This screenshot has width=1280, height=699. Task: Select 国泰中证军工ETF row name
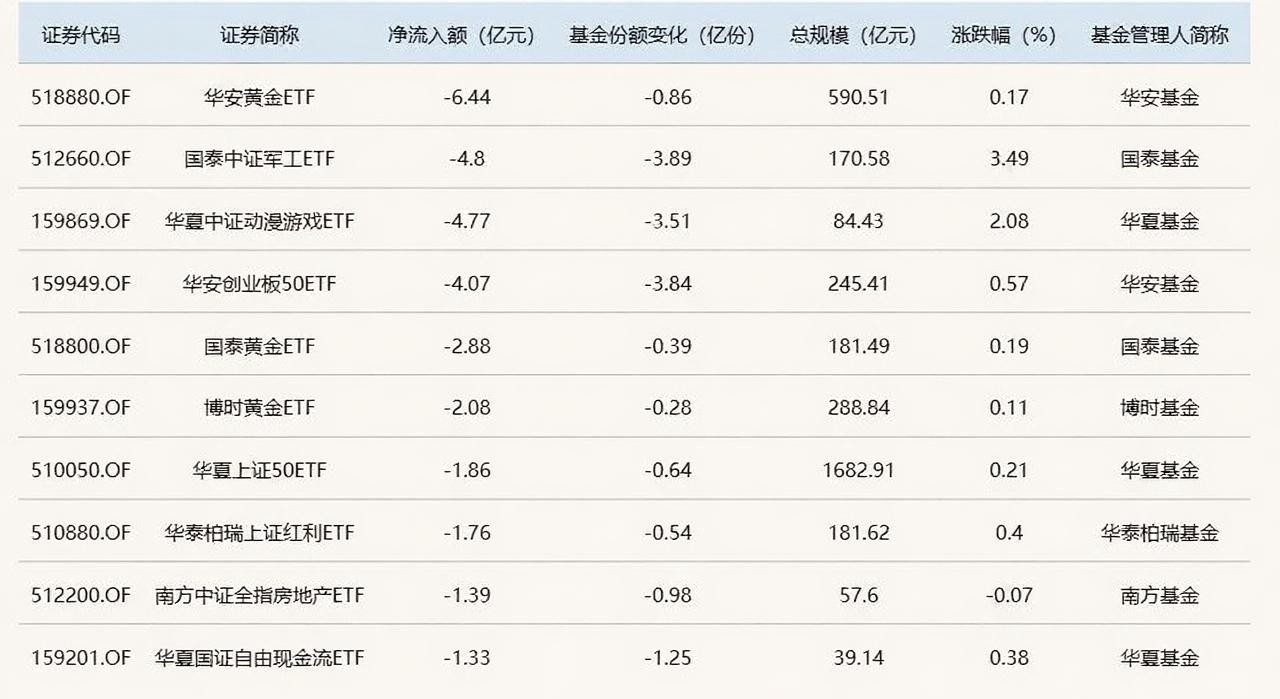[x=259, y=159]
